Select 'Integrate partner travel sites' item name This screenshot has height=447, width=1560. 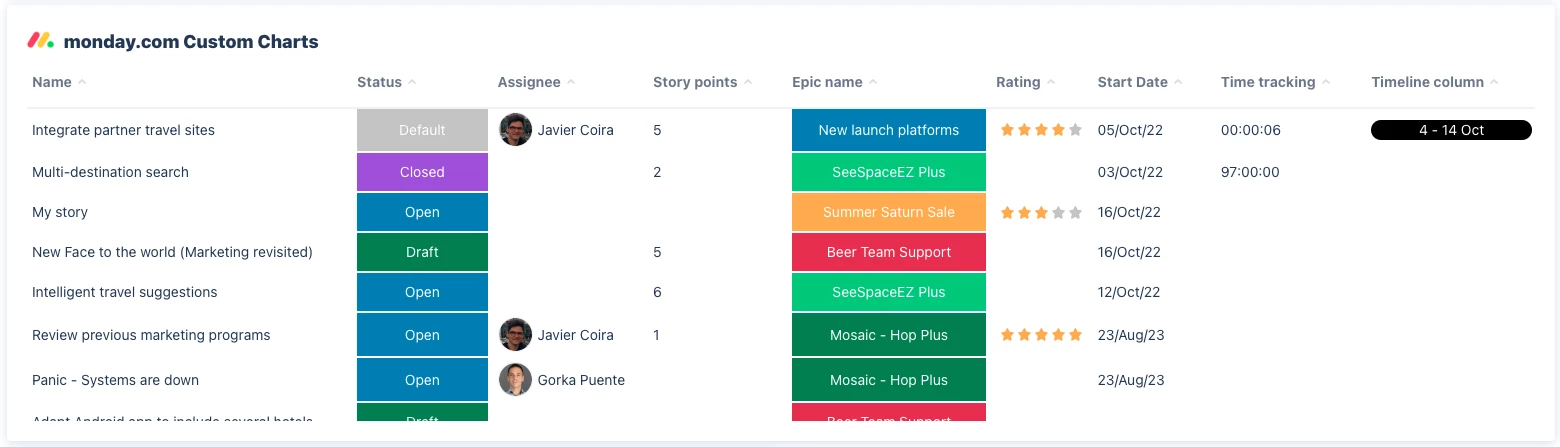tap(123, 130)
